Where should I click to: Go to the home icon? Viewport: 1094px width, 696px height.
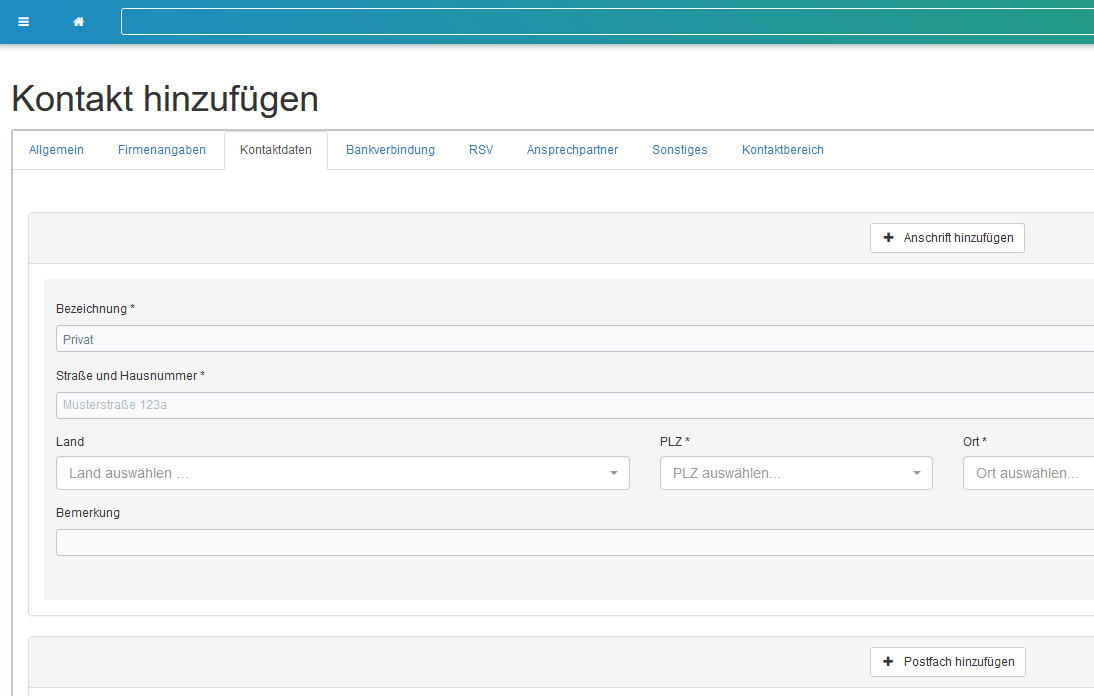[79, 22]
